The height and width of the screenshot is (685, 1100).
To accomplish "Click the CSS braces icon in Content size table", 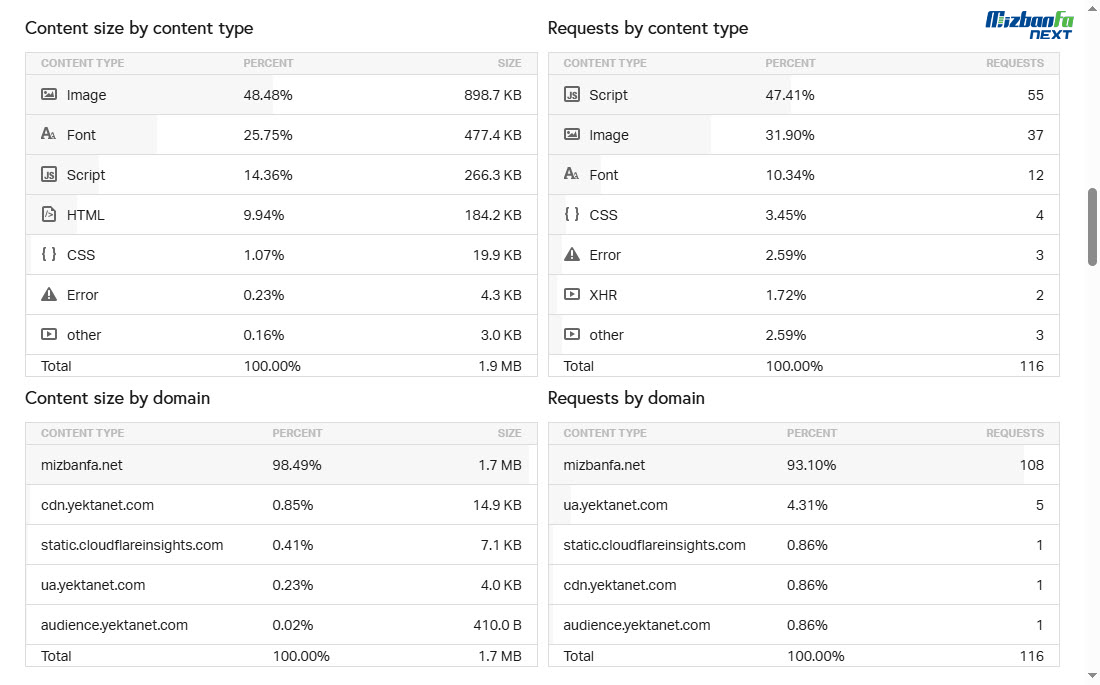I will click(48, 254).
